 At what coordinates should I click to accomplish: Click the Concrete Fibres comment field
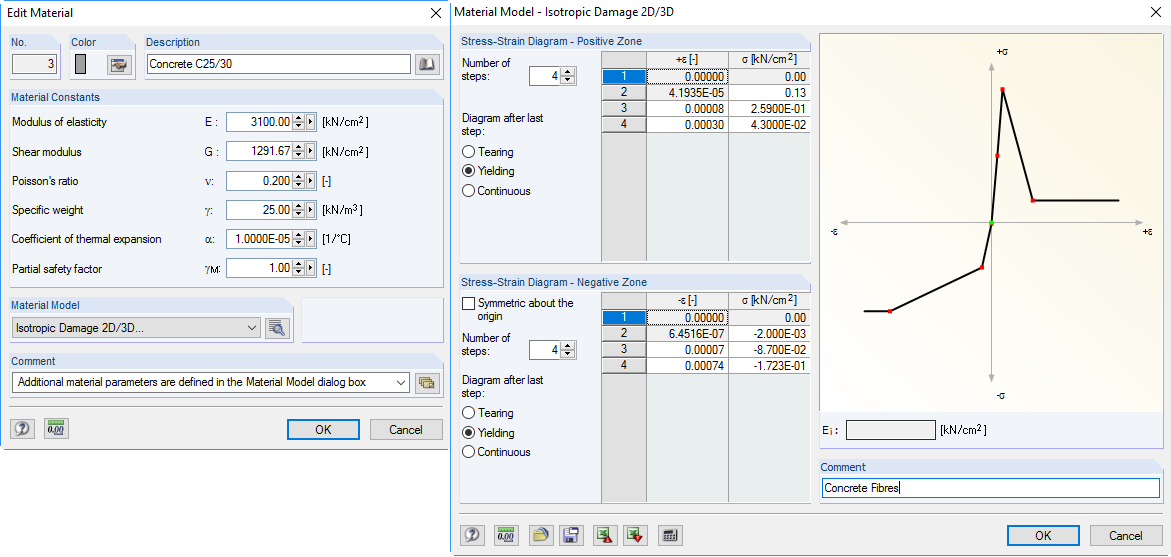point(990,488)
